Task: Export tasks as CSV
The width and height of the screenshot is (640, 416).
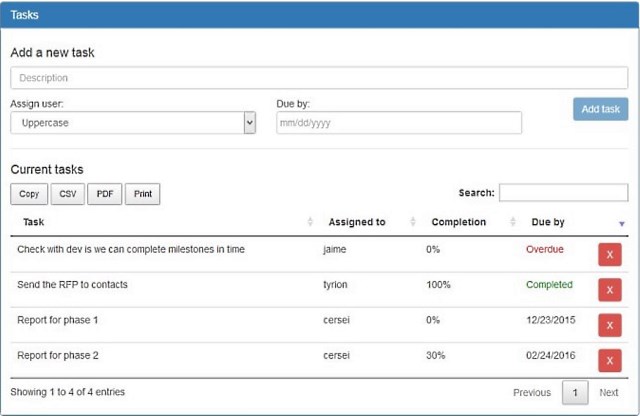Action: click(68, 194)
